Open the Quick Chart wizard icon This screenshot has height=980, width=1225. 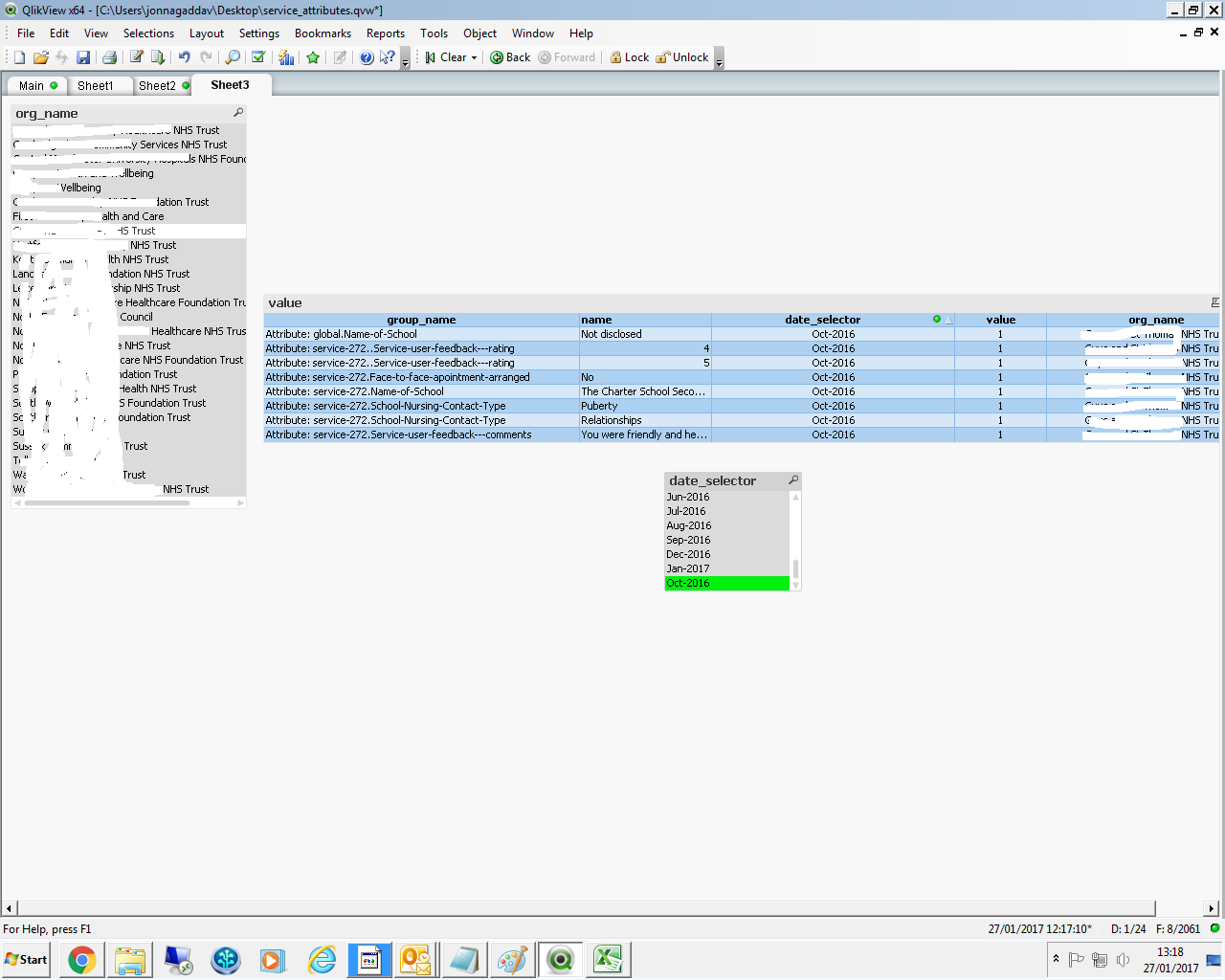point(286,57)
